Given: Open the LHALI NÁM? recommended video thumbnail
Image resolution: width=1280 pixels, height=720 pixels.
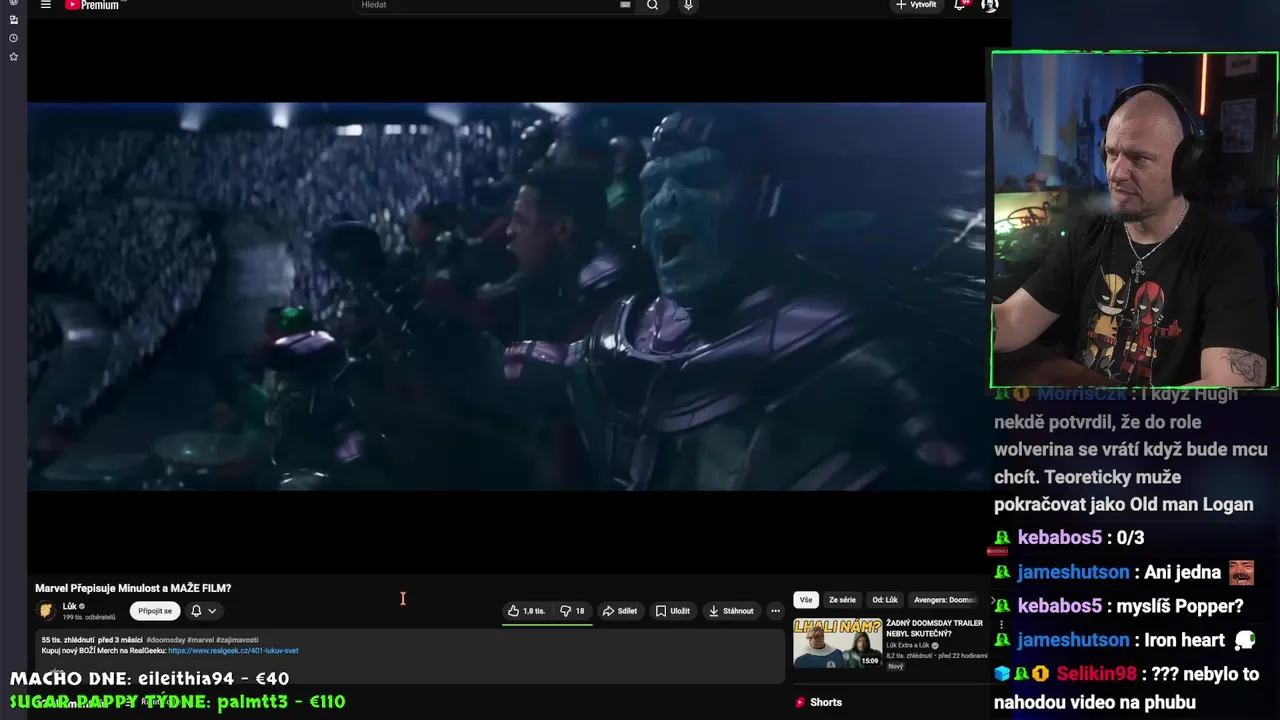Looking at the screenshot, I should tap(838, 643).
